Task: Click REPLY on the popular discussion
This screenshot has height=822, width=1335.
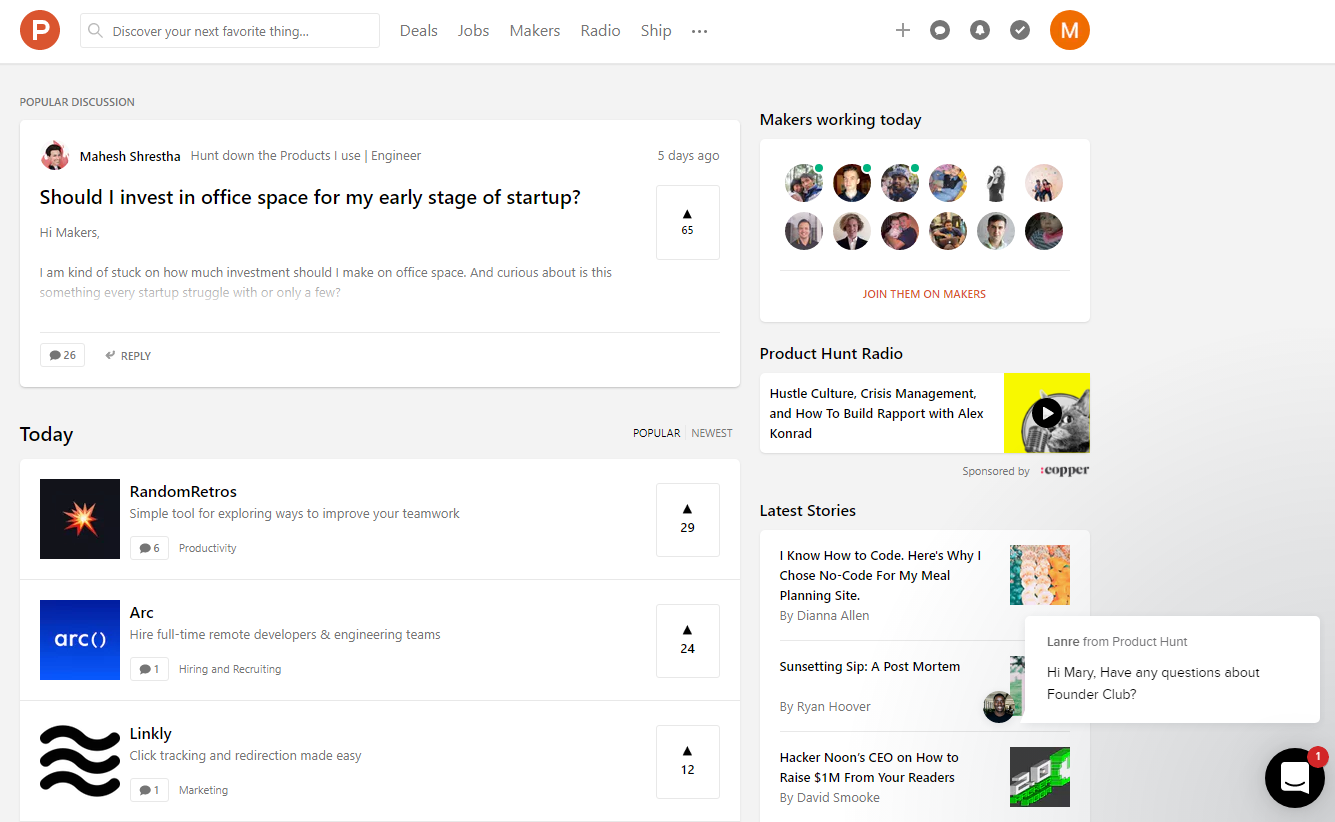Action: click(128, 356)
